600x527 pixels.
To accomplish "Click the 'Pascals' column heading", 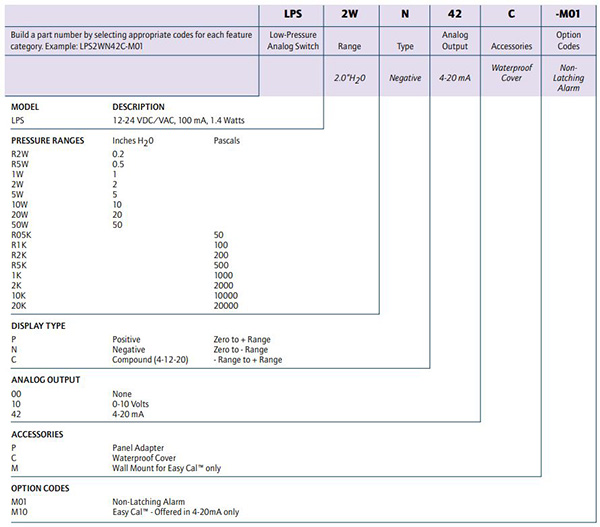I will [x=229, y=141].
